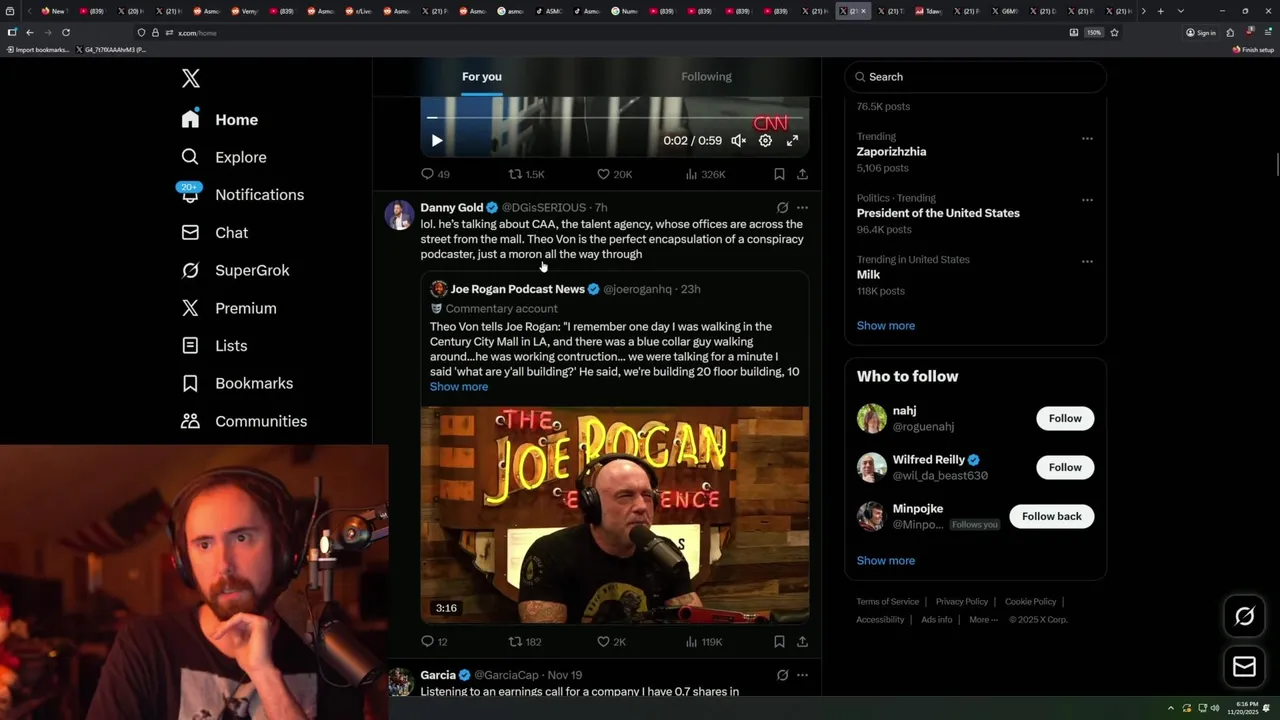Open Chat from the sidebar
Image resolution: width=1280 pixels, height=720 pixels.
coord(214,232)
